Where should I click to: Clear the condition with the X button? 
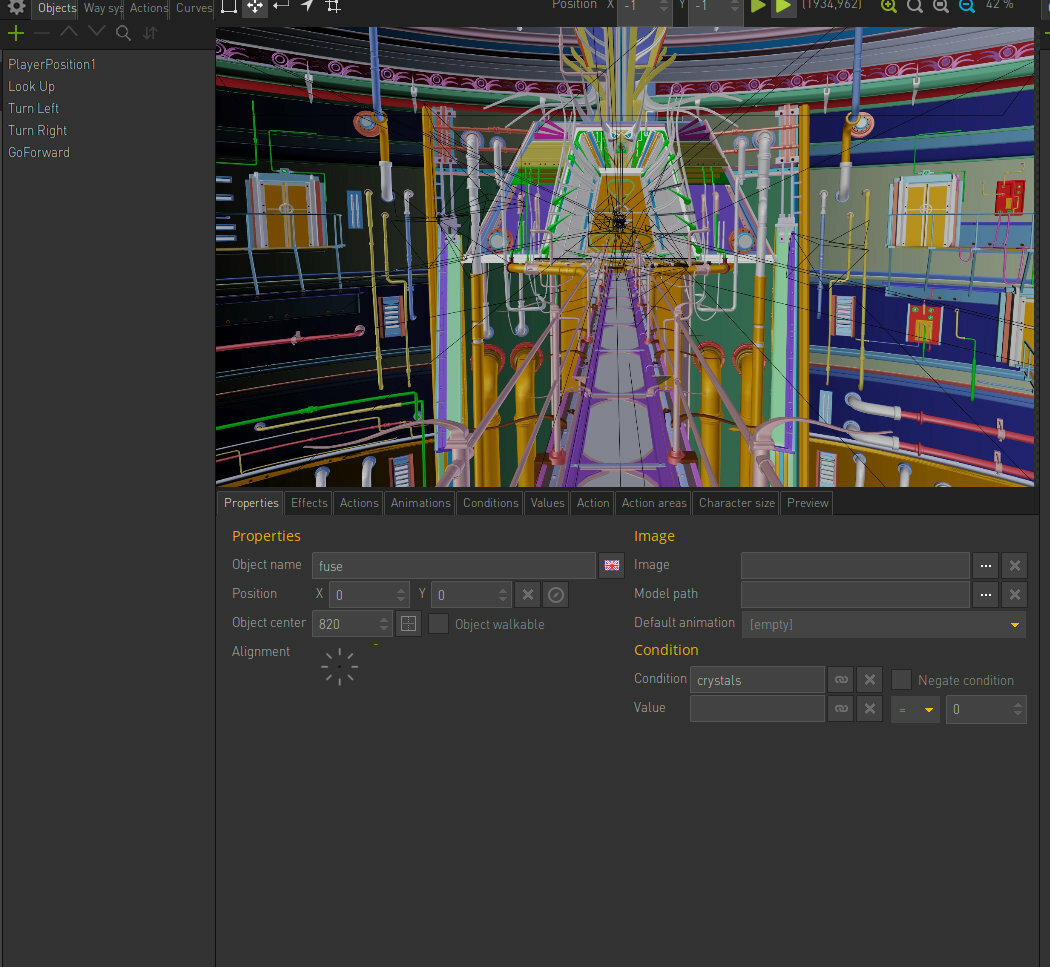(x=869, y=679)
